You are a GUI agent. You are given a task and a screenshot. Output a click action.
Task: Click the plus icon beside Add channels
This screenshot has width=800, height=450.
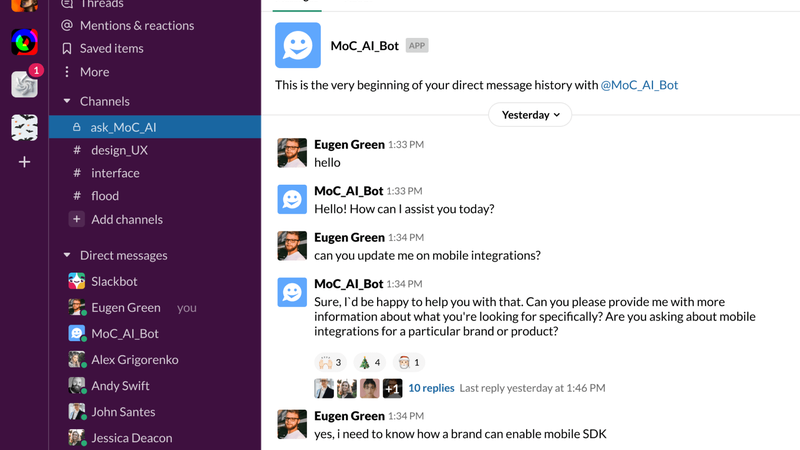click(76, 219)
